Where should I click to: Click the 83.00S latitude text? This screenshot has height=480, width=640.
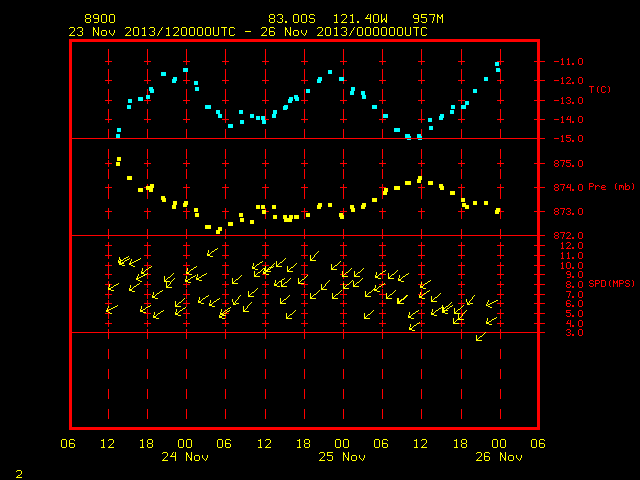(x=292, y=19)
